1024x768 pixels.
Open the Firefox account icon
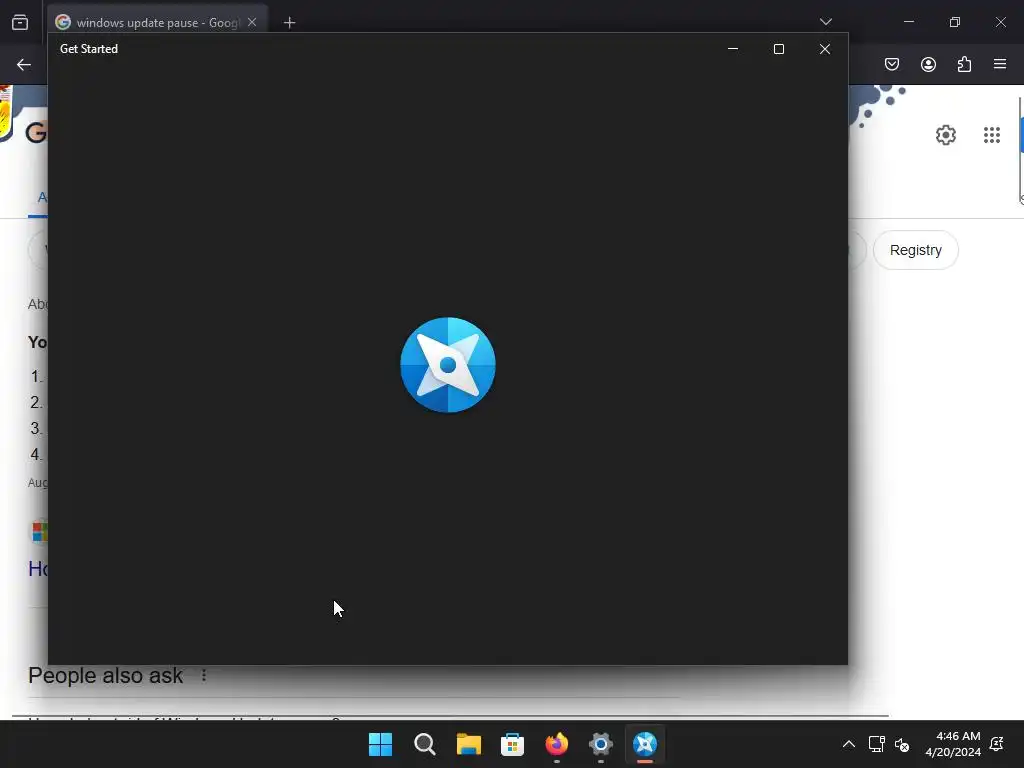pyautogui.click(x=928, y=64)
